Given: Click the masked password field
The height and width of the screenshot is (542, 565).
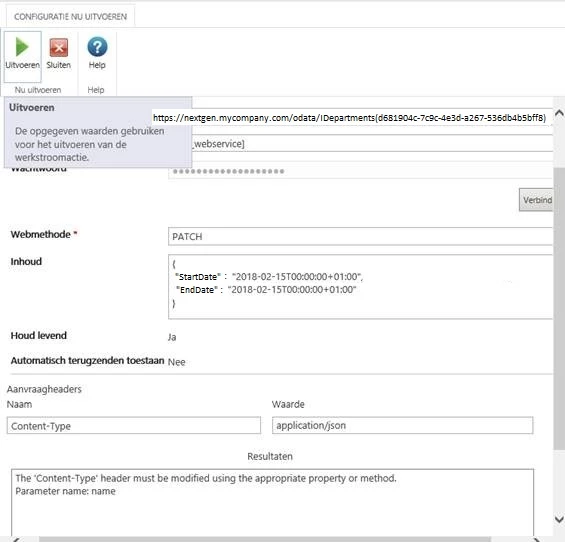Looking at the screenshot, I should point(360,171).
